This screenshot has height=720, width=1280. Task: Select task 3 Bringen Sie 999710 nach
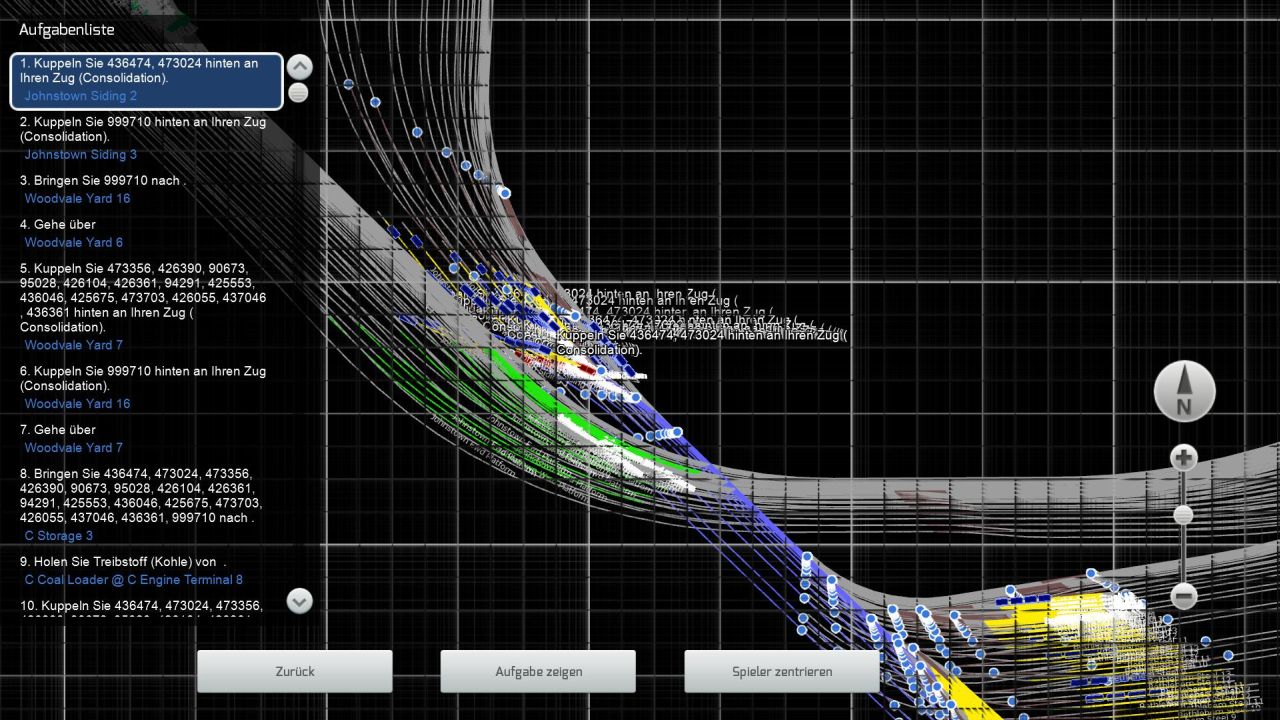click(103, 180)
